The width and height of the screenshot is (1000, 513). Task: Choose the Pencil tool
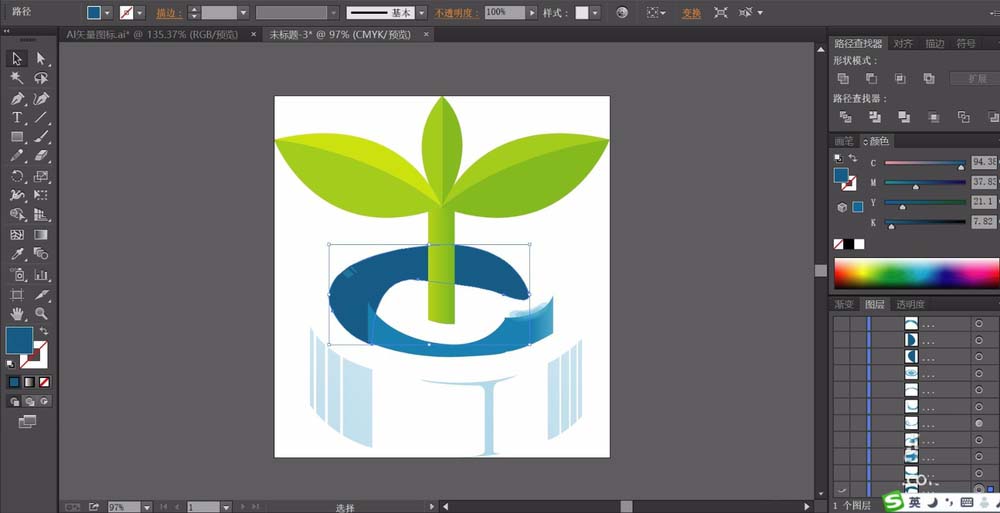point(17,156)
